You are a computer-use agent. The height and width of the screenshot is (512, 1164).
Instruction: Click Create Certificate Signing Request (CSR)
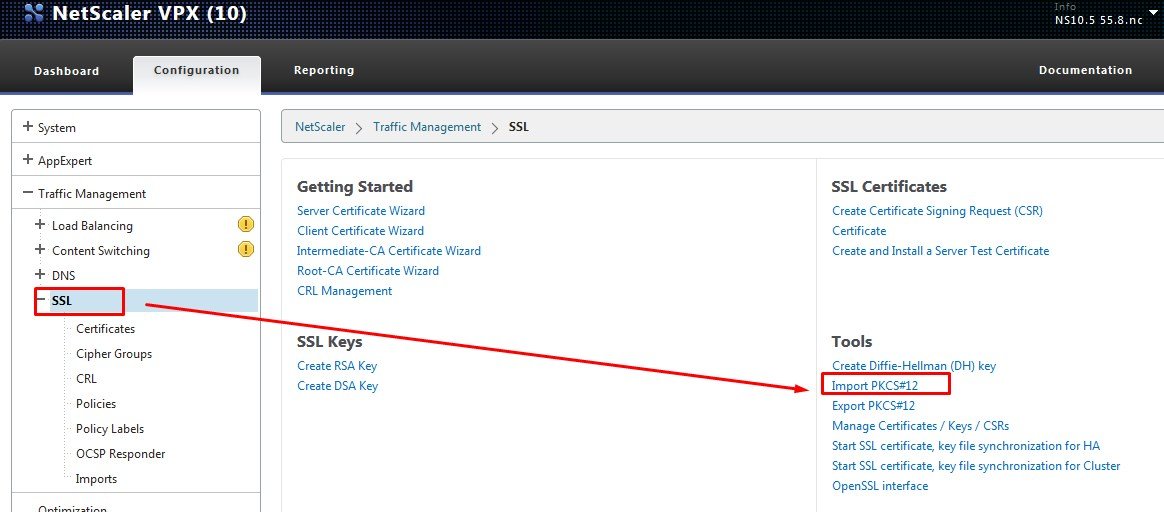point(936,211)
